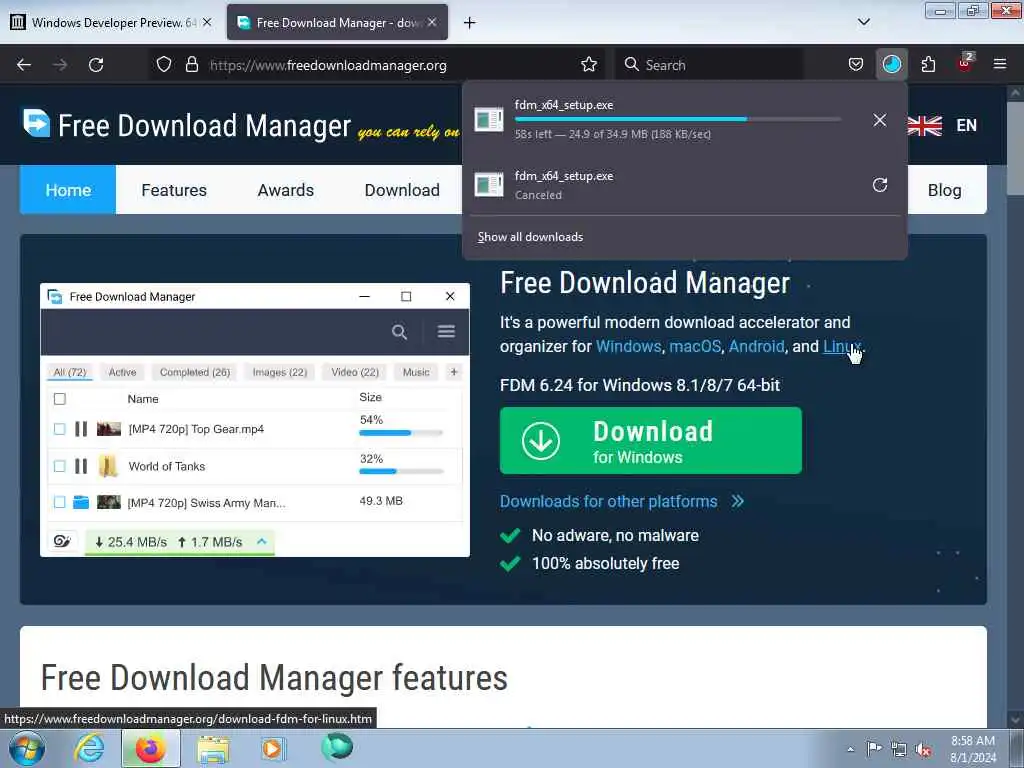Click the green Download for Windows button
The height and width of the screenshot is (768, 1024).
point(650,441)
